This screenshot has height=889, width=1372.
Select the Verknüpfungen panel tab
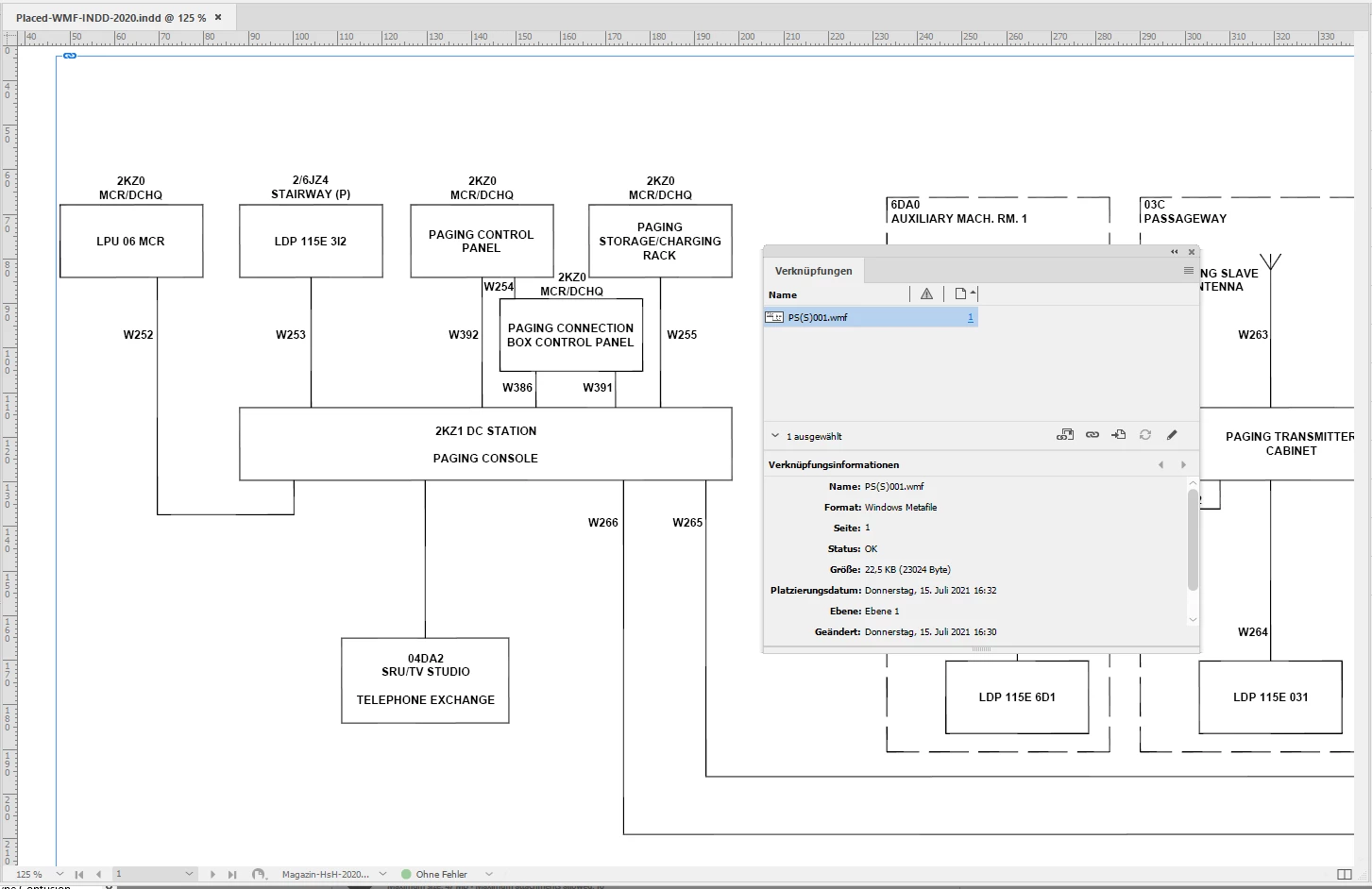click(813, 271)
